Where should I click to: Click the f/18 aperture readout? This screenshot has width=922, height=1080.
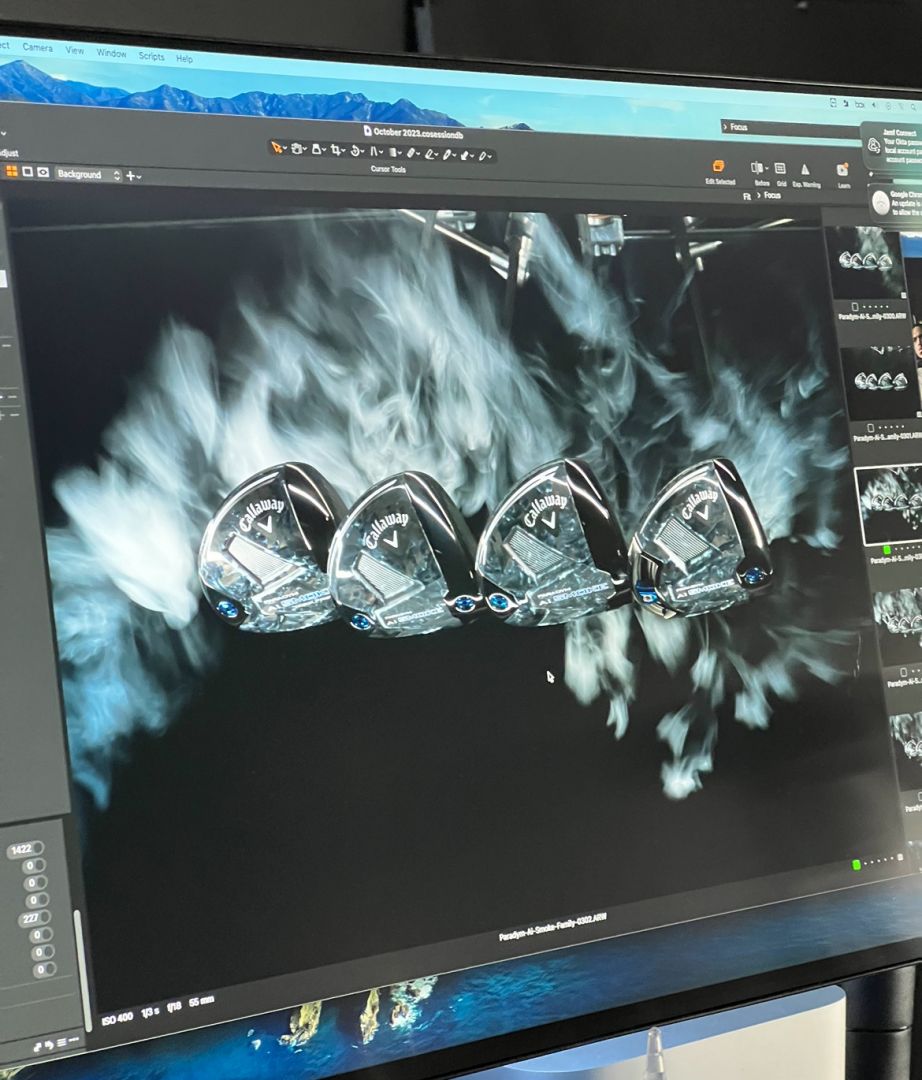click(x=174, y=1007)
